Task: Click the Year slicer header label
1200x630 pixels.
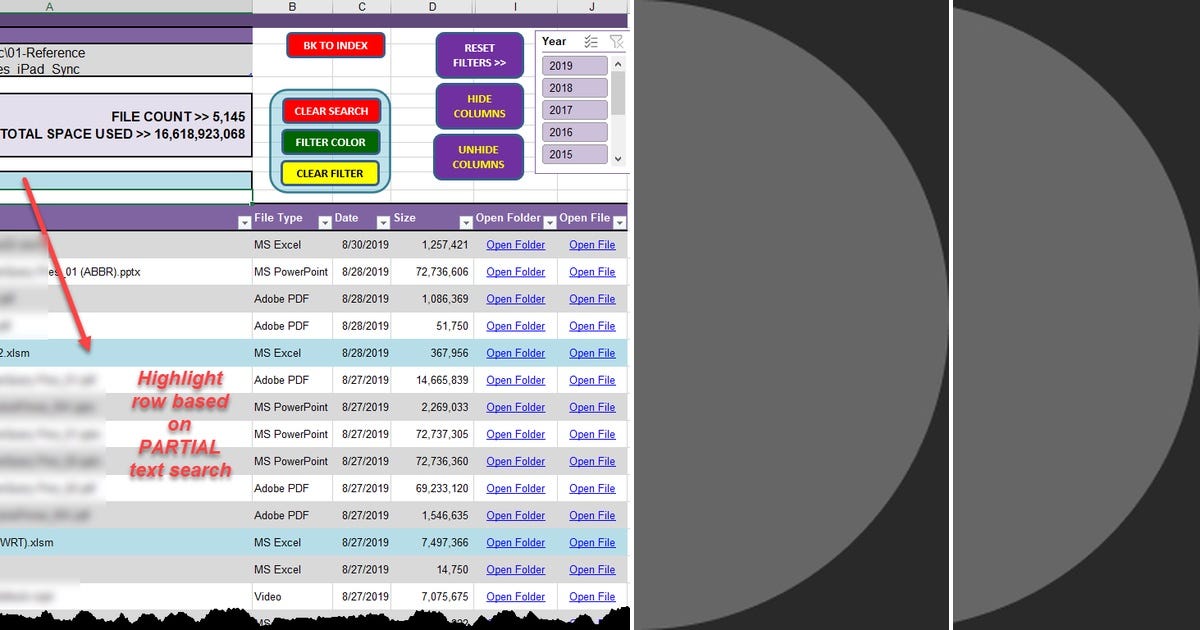Action: (x=554, y=42)
